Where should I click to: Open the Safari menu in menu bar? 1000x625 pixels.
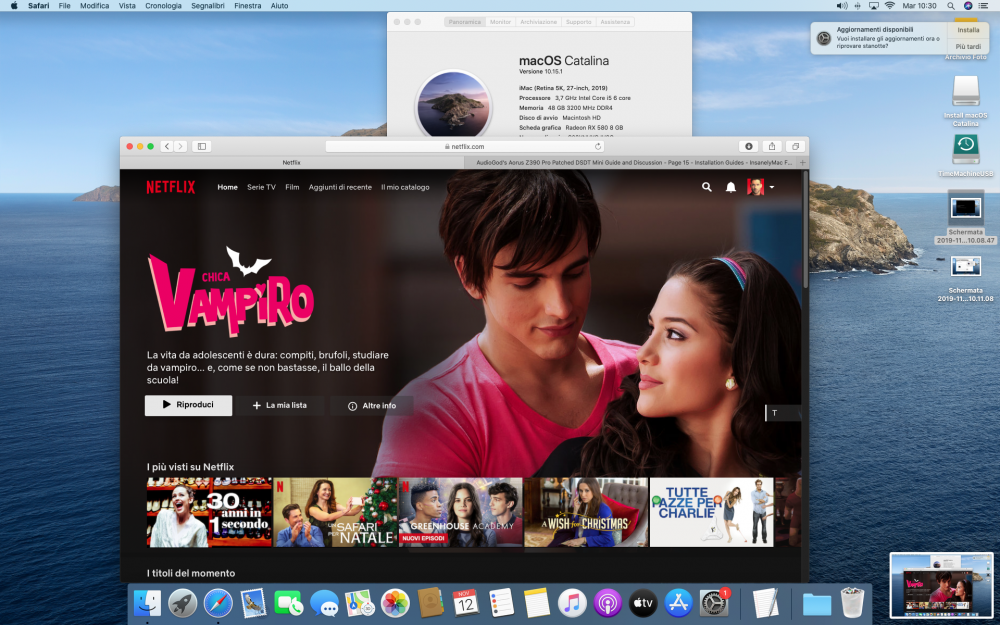click(38, 6)
